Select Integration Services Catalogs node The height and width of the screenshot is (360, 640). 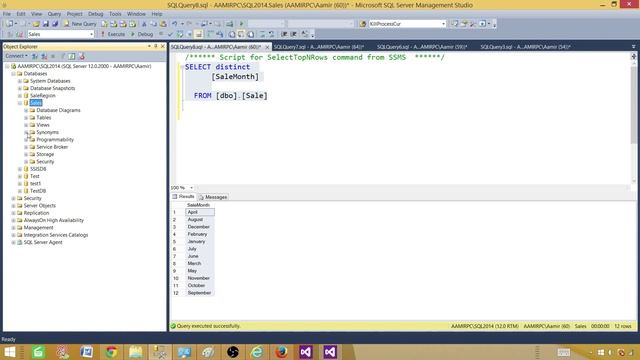[x=56, y=236]
